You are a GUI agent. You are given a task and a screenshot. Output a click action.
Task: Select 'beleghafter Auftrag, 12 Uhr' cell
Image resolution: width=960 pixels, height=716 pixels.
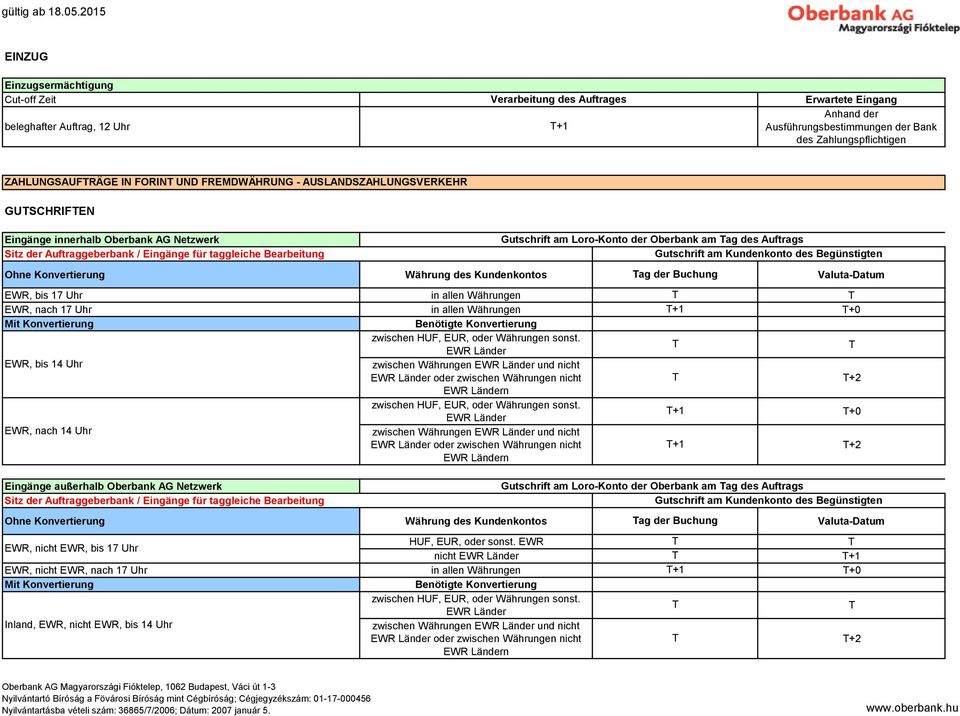[181, 127]
